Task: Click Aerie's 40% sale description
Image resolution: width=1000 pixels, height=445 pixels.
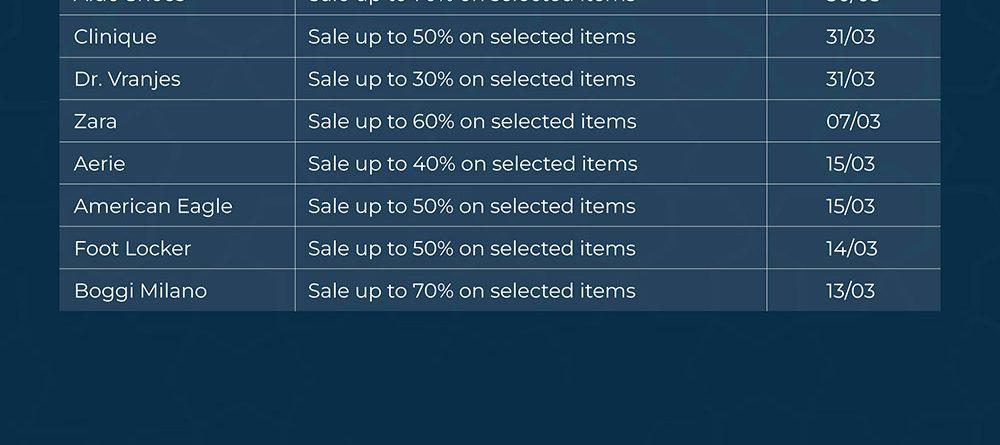Action: coord(472,164)
